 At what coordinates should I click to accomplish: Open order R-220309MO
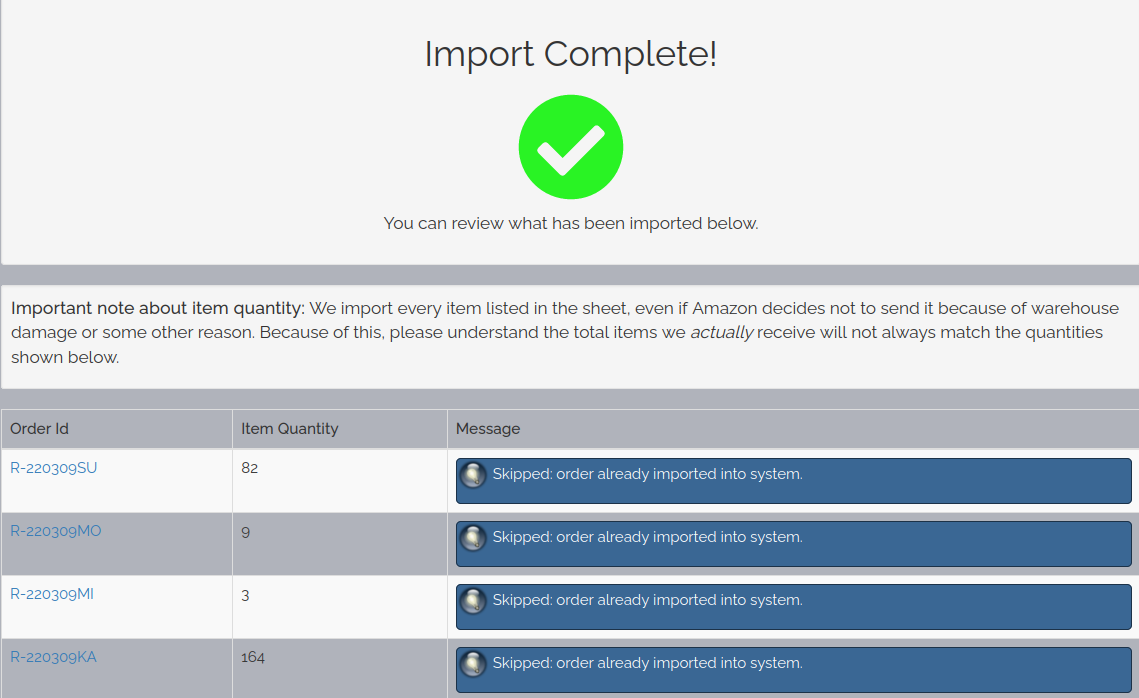[x=56, y=531]
